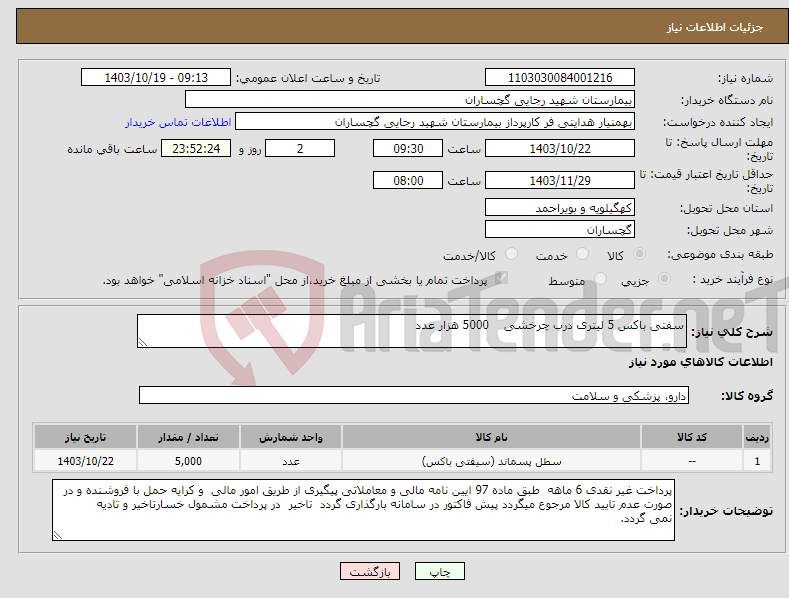
Task: Click the buyer notes text area
Action: click(x=363, y=510)
